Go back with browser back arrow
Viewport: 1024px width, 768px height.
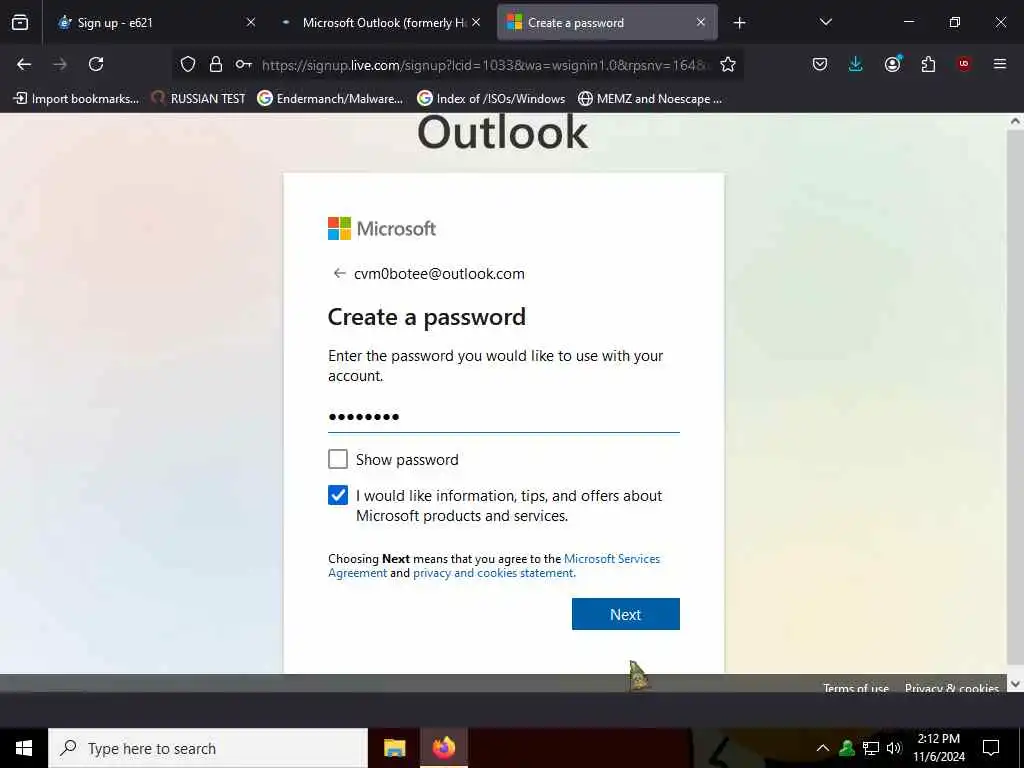tap(24, 64)
